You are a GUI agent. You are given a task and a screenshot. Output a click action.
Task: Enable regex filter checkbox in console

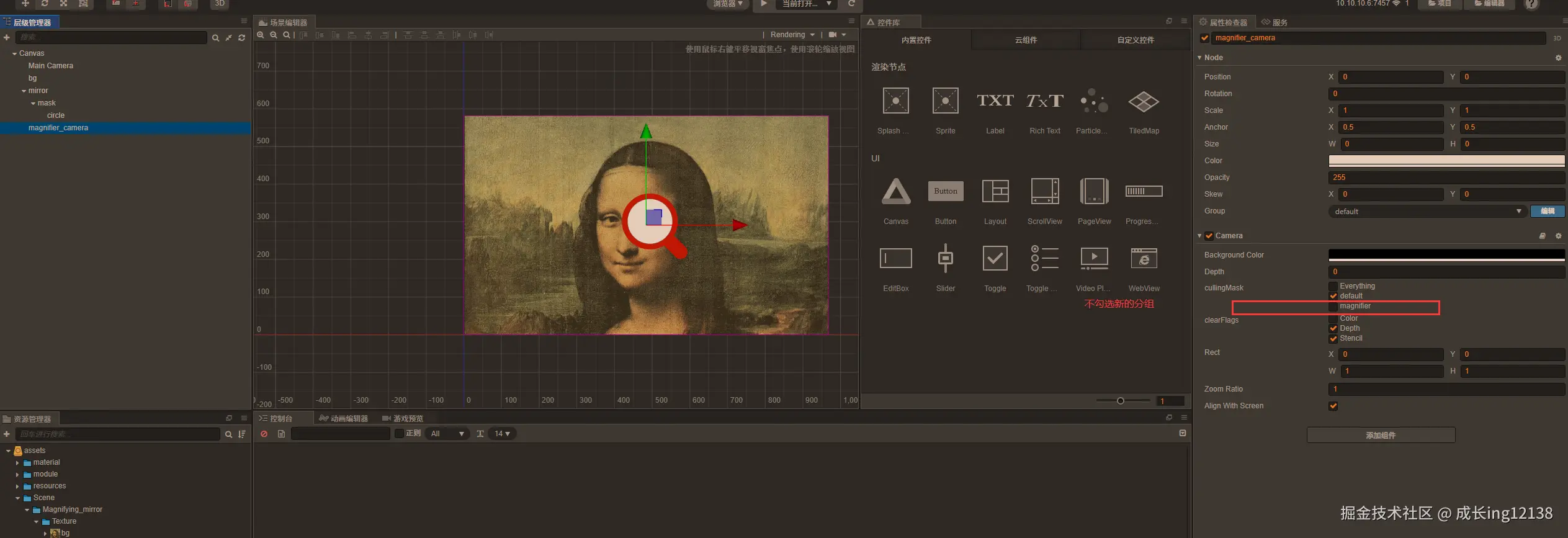(399, 434)
